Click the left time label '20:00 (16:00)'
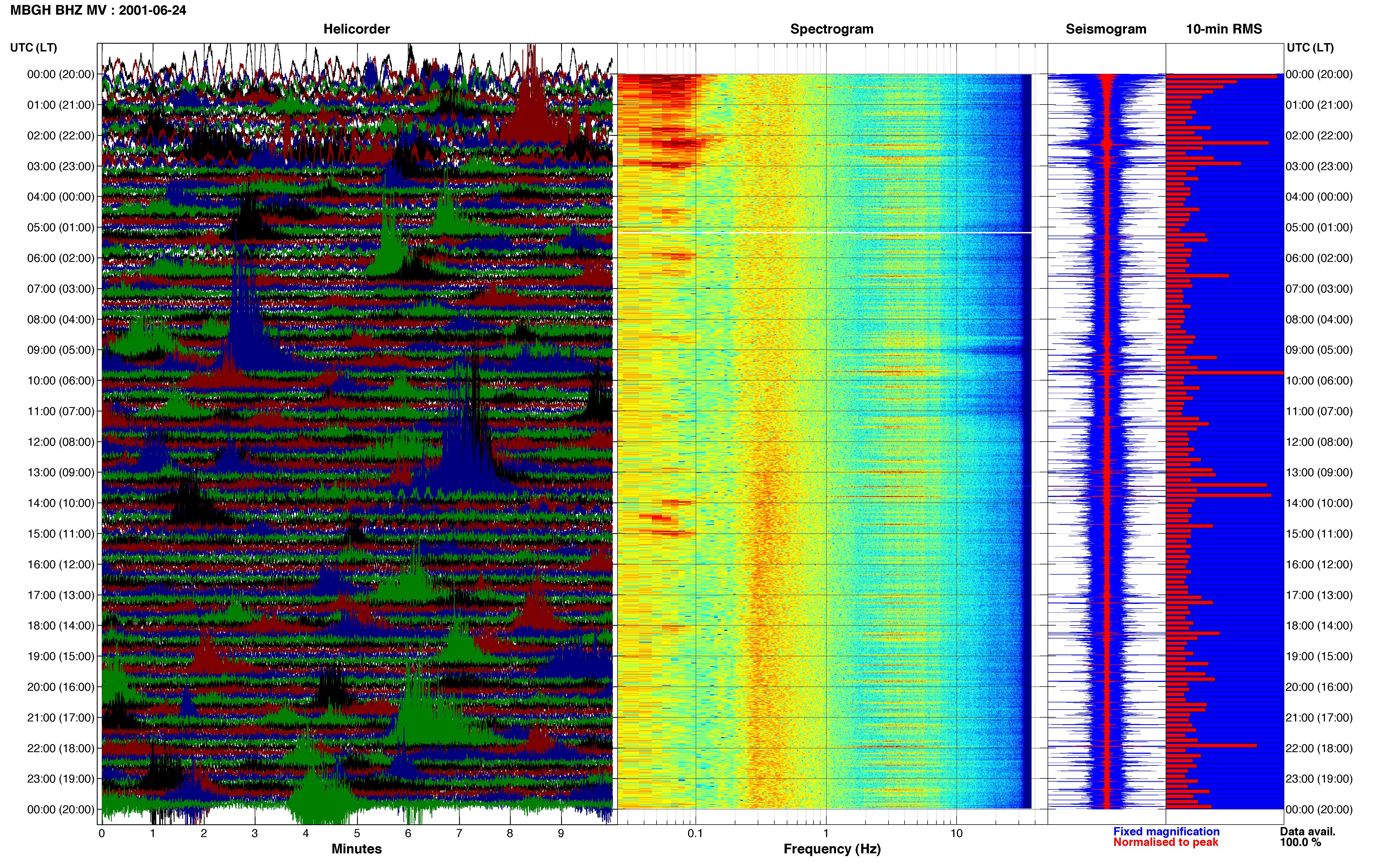This screenshot has width=1388, height=868. tap(61, 687)
